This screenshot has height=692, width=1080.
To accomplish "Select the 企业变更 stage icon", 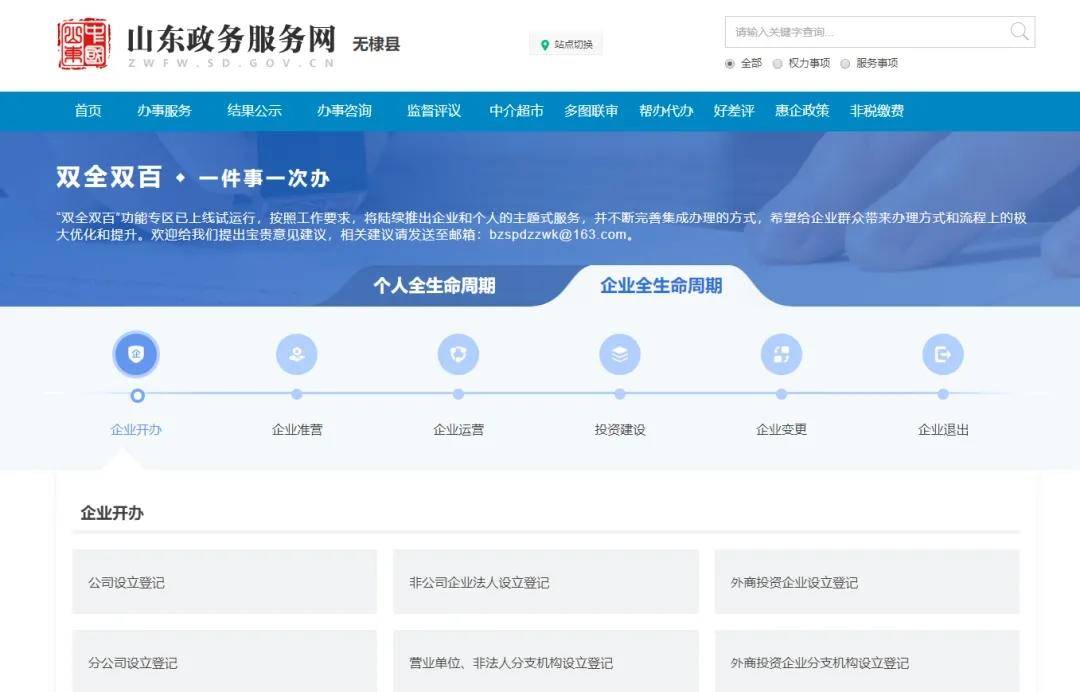I will tap(781, 354).
